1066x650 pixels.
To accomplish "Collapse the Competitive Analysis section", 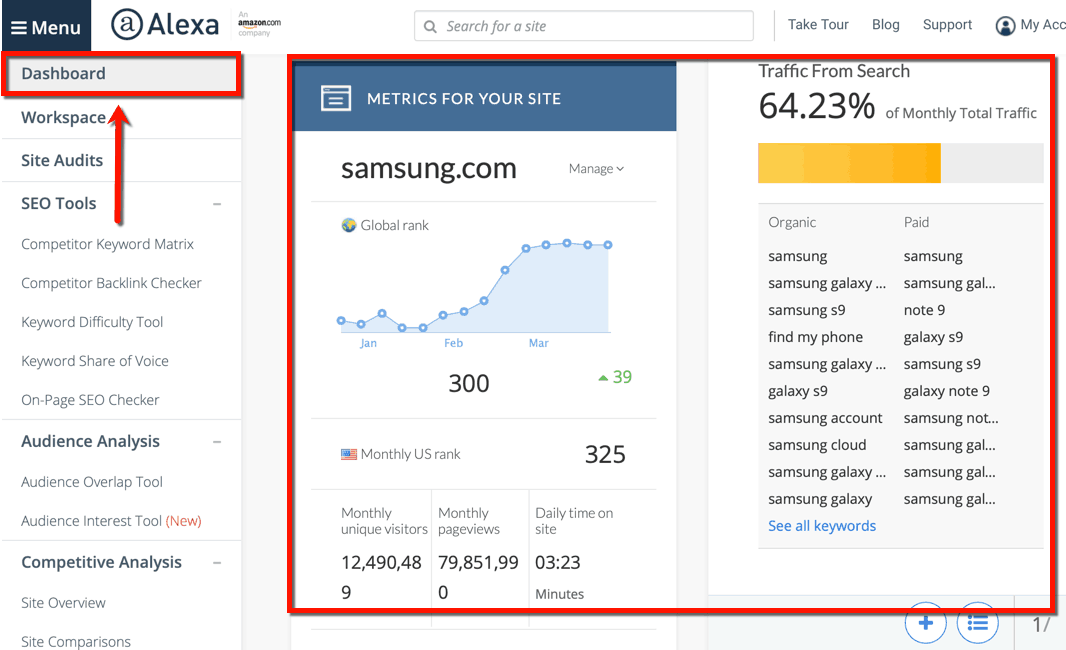I will click(217, 563).
